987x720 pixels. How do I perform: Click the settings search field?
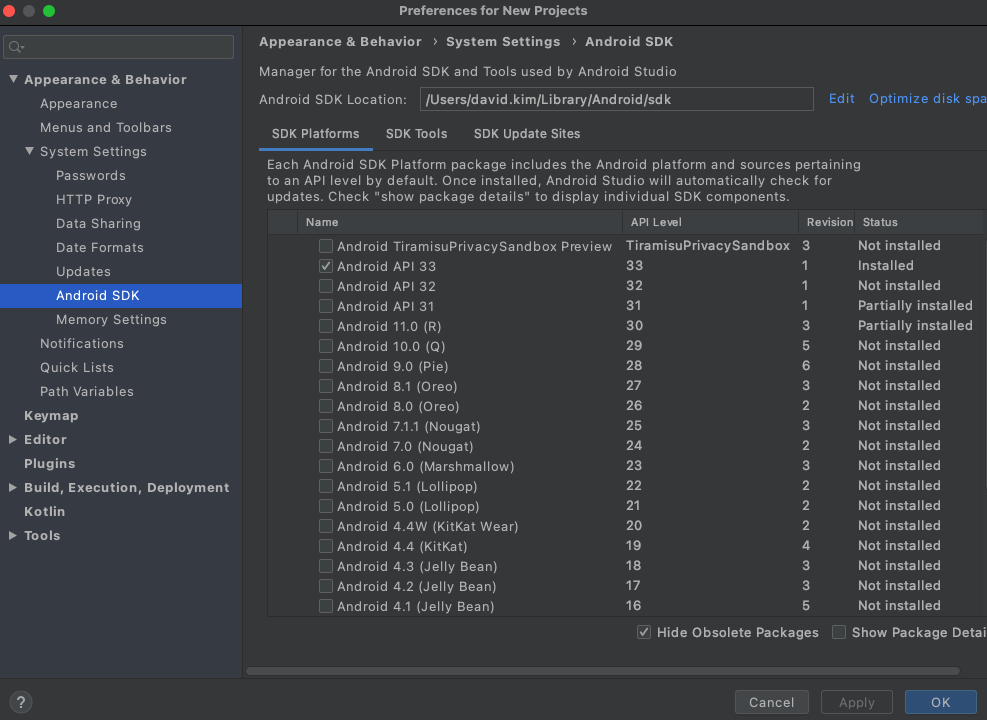tap(118, 47)
